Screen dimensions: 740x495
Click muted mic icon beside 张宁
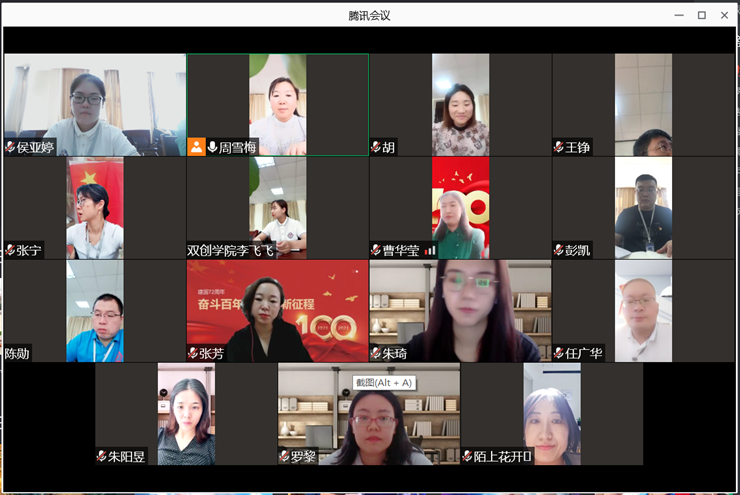point(10,250)
